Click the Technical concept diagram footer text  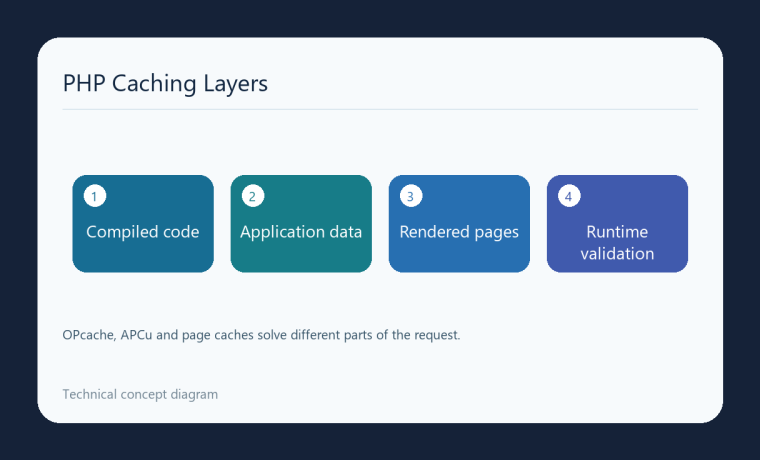[140, 394]
